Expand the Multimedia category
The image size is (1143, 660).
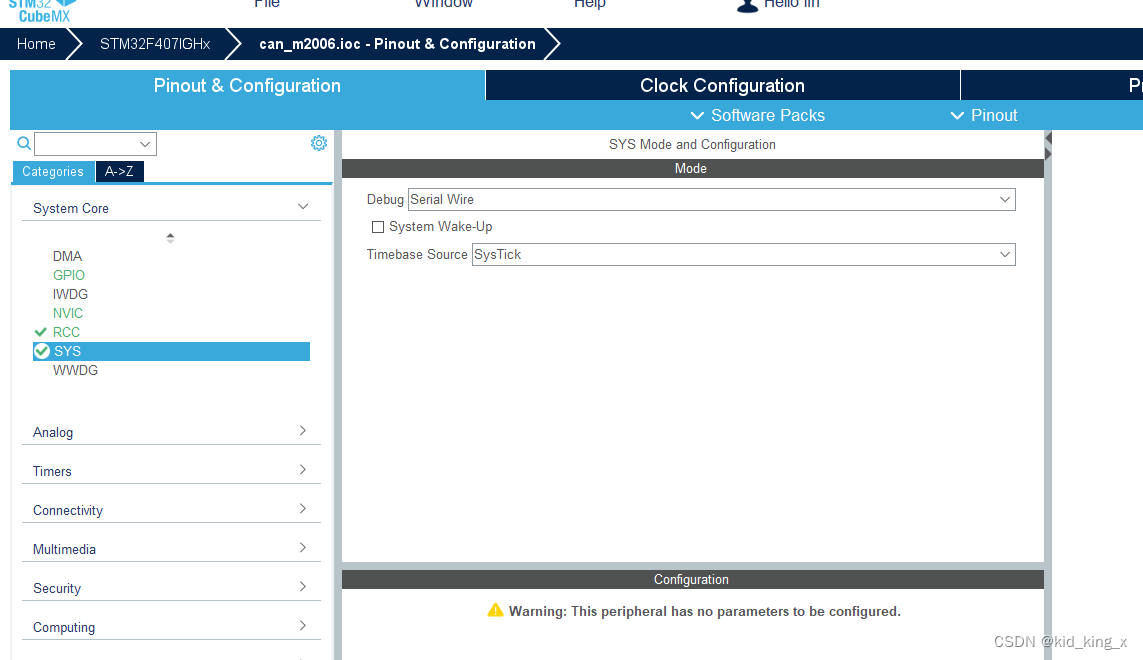[171, 549]
